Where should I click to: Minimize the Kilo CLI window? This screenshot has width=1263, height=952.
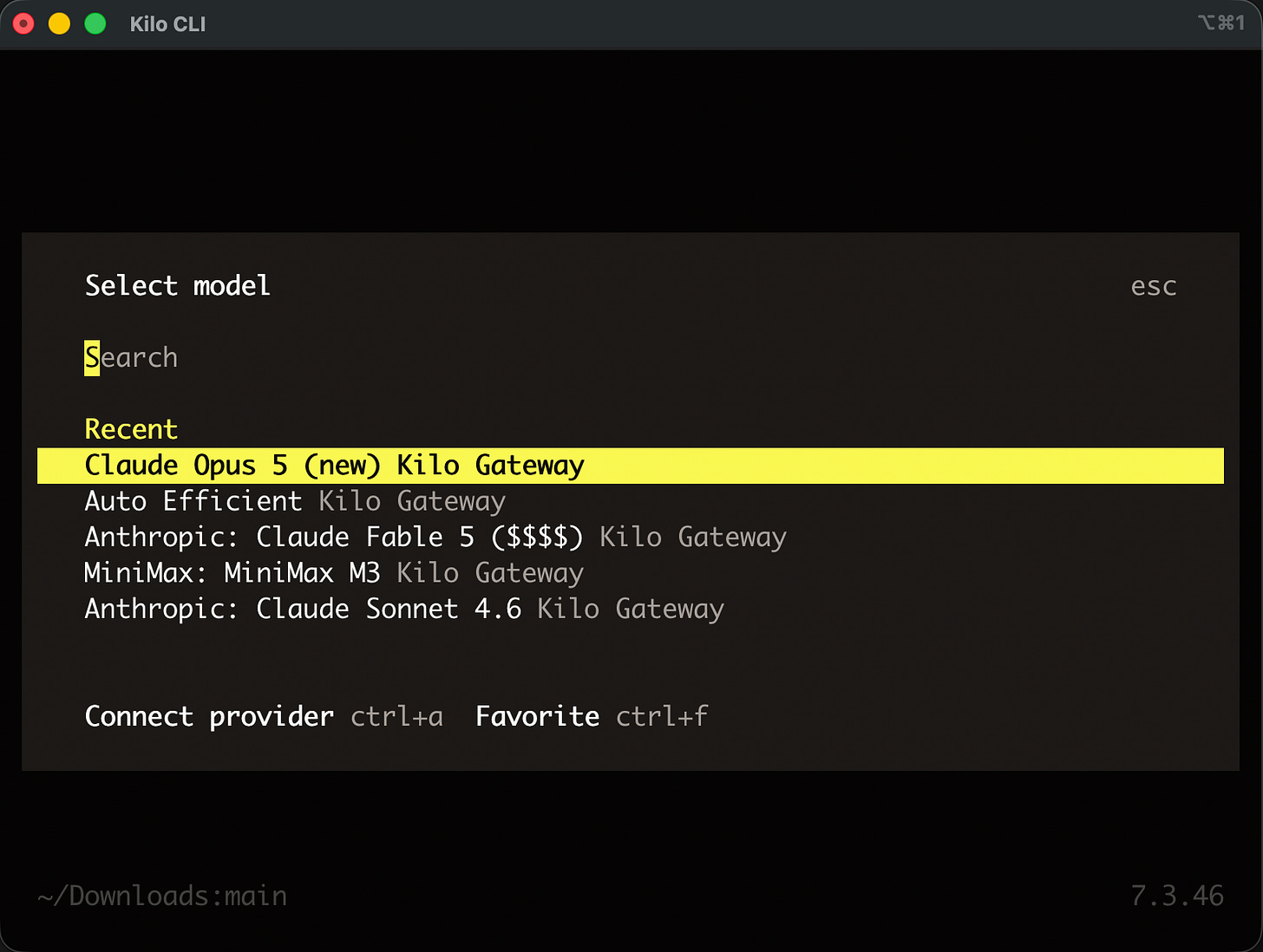[x=59, y=23]
